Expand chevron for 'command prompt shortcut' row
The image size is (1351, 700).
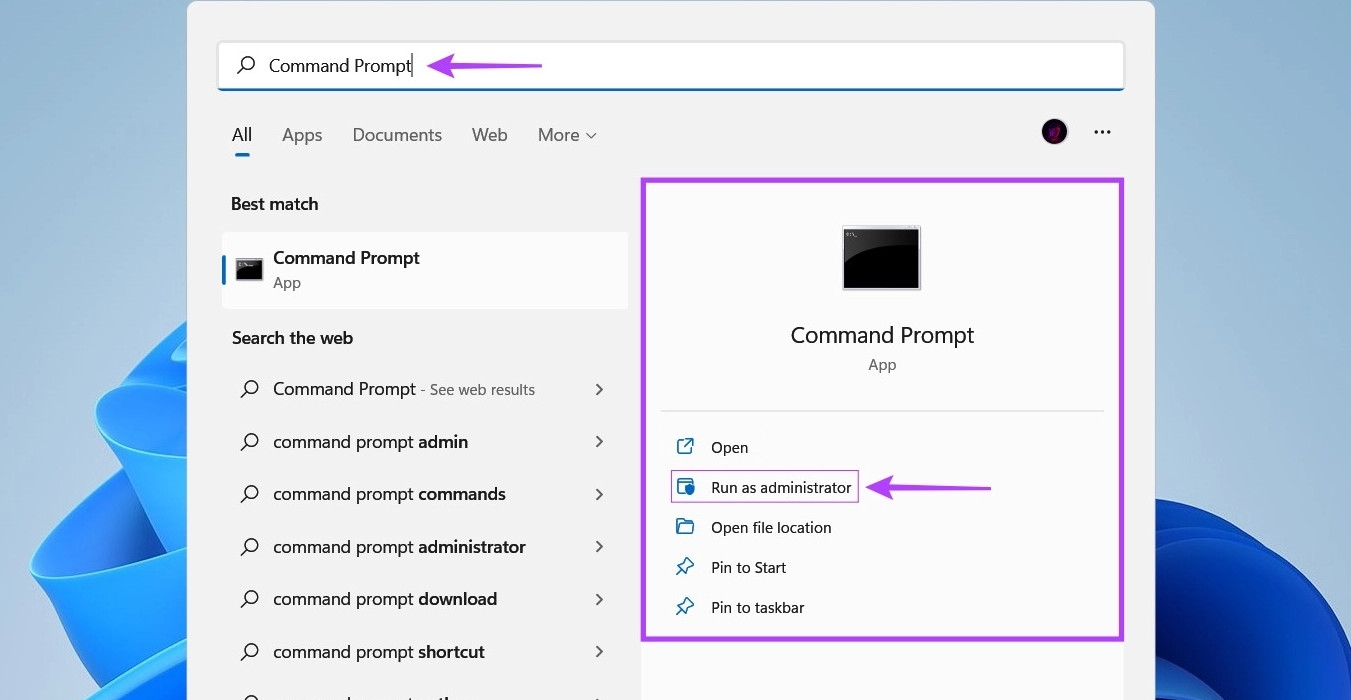(x=599, y=652)
